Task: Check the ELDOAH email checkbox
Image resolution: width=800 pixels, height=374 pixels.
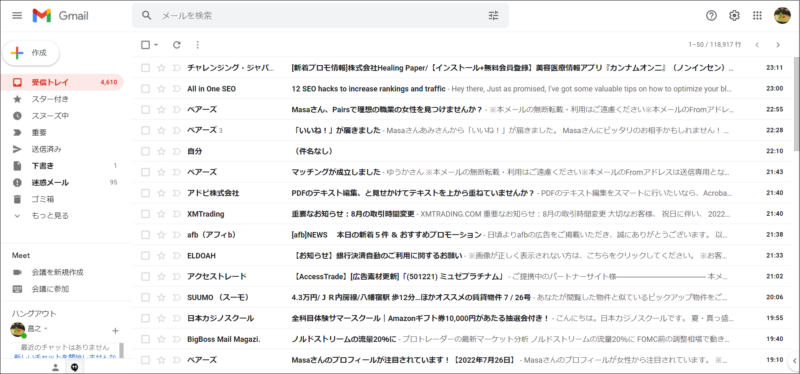Action: [x=145, y=256]
